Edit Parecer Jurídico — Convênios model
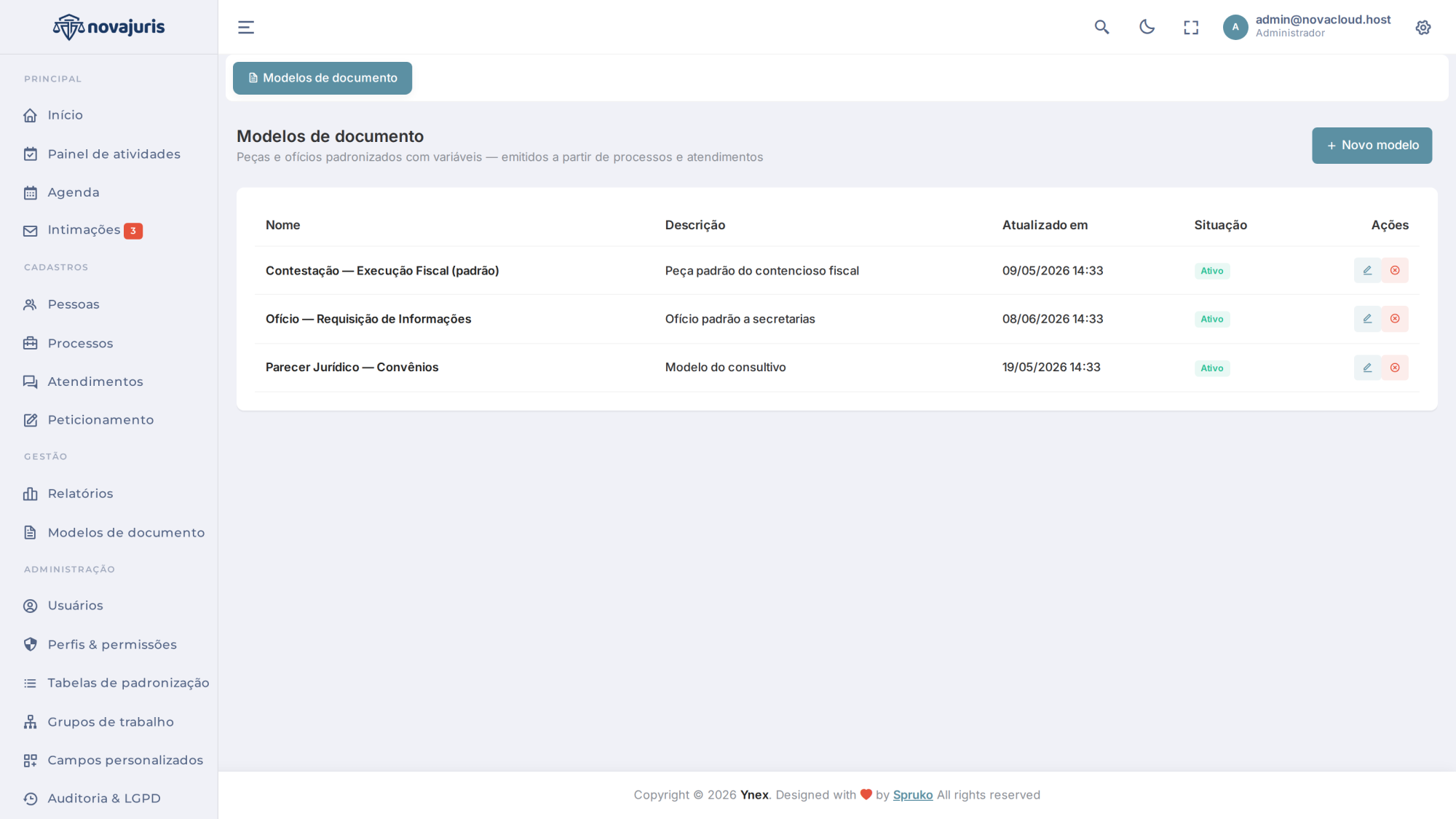 pos(1367,368)
